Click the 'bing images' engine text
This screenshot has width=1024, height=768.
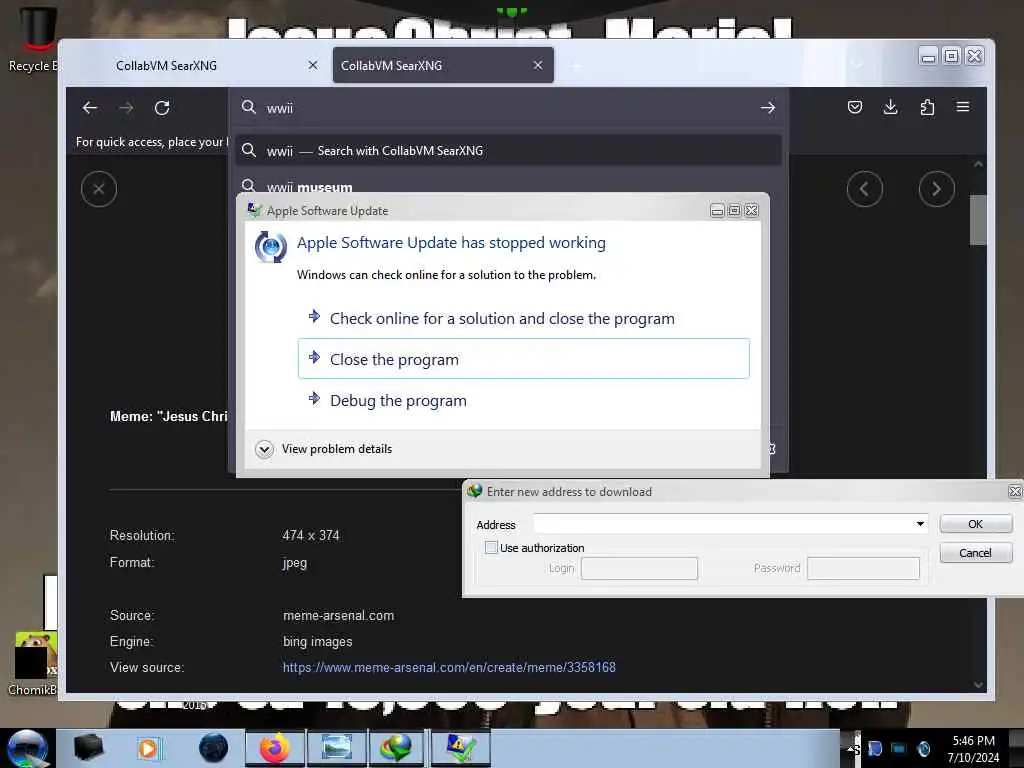click(x=317, y=642)
